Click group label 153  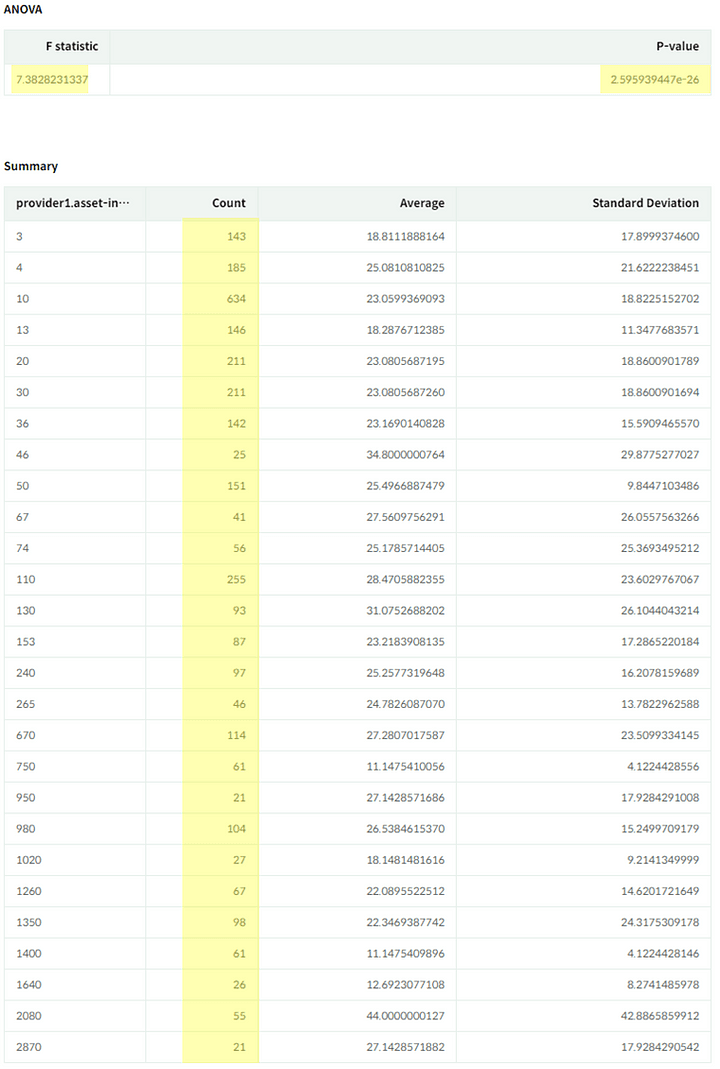pos(25,642)
